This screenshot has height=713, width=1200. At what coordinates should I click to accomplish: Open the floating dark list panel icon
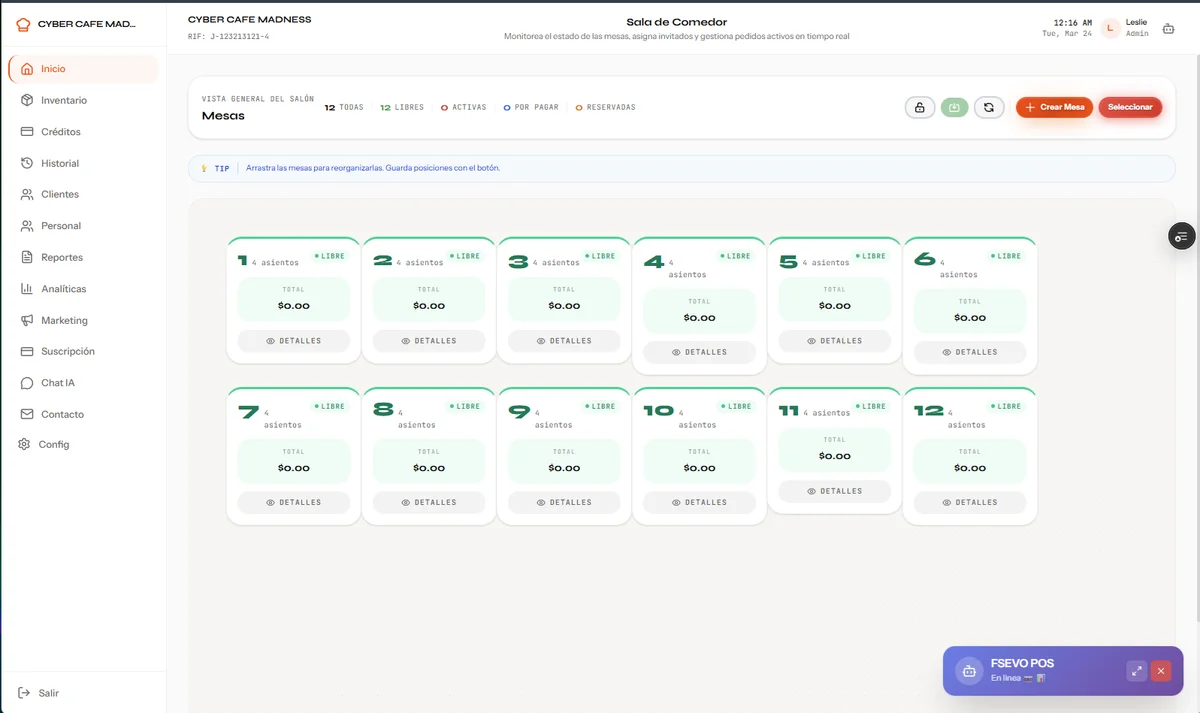(x=1182, y=236)
